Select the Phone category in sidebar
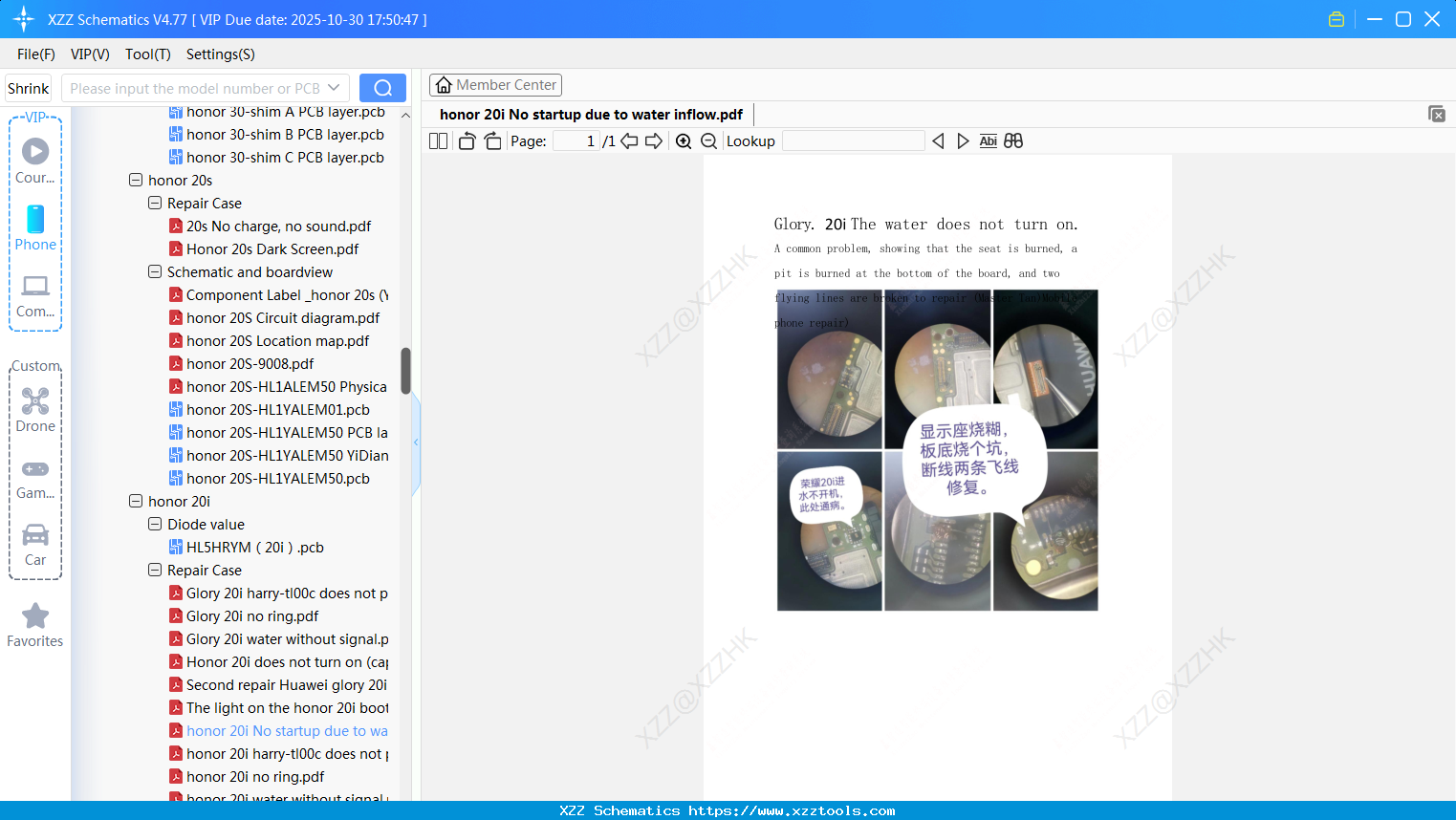This screenshot has height=820, width=1456. tap(35, 227)
